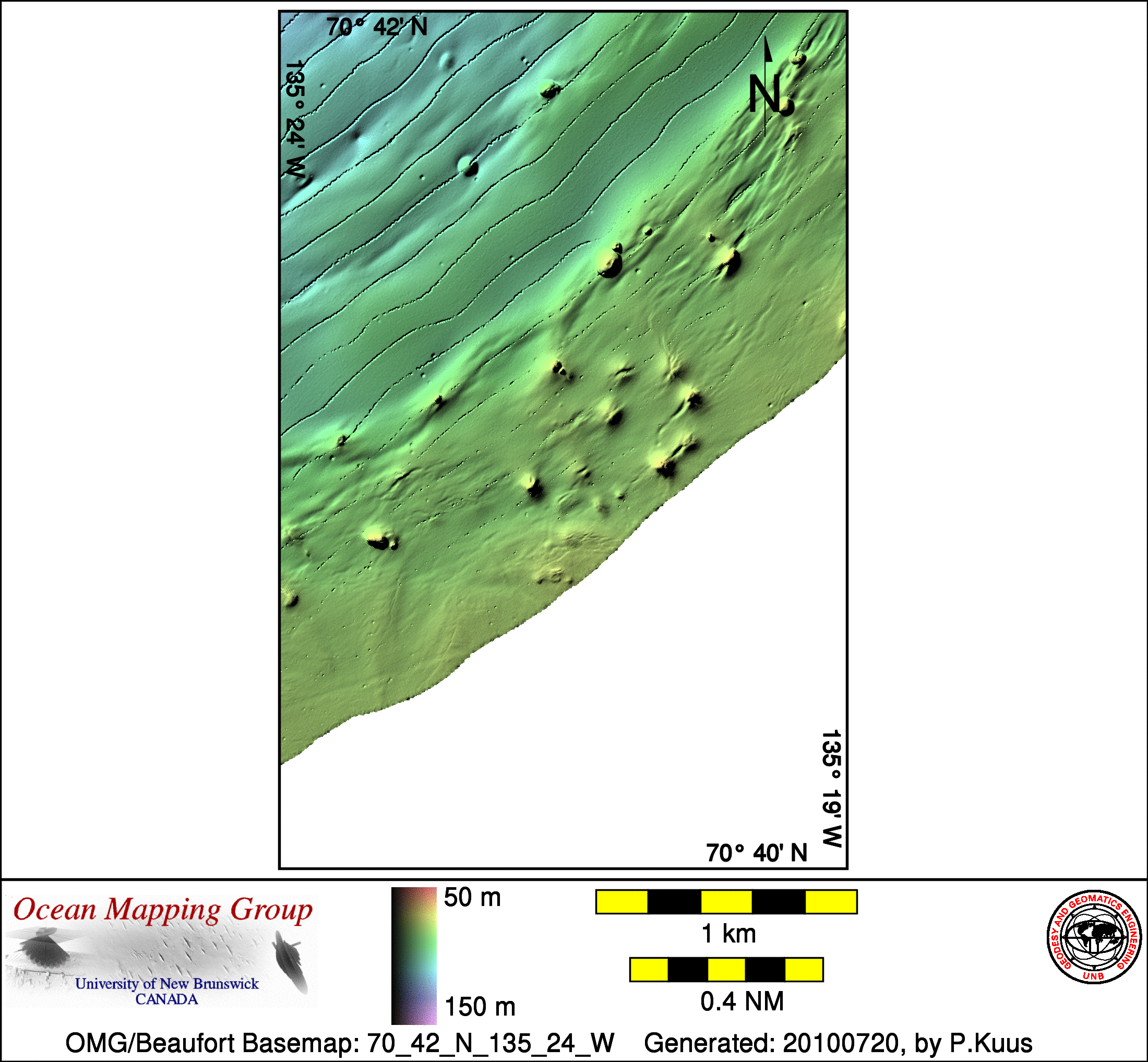The image size is (1148, 1062).
Task: Click the 1 km scale bar
Action: [726, 902]
